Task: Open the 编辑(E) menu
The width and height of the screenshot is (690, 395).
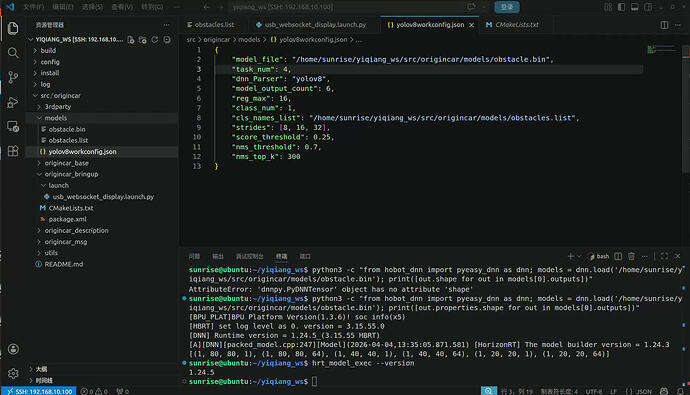Action: coord(62,7)
